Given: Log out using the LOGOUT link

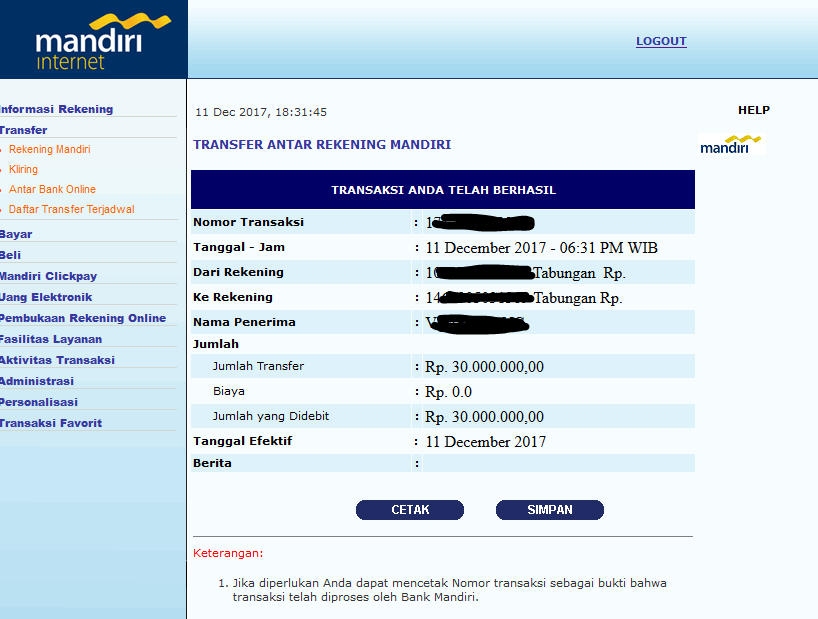Looking at the screenshot, I should point(661,41).
